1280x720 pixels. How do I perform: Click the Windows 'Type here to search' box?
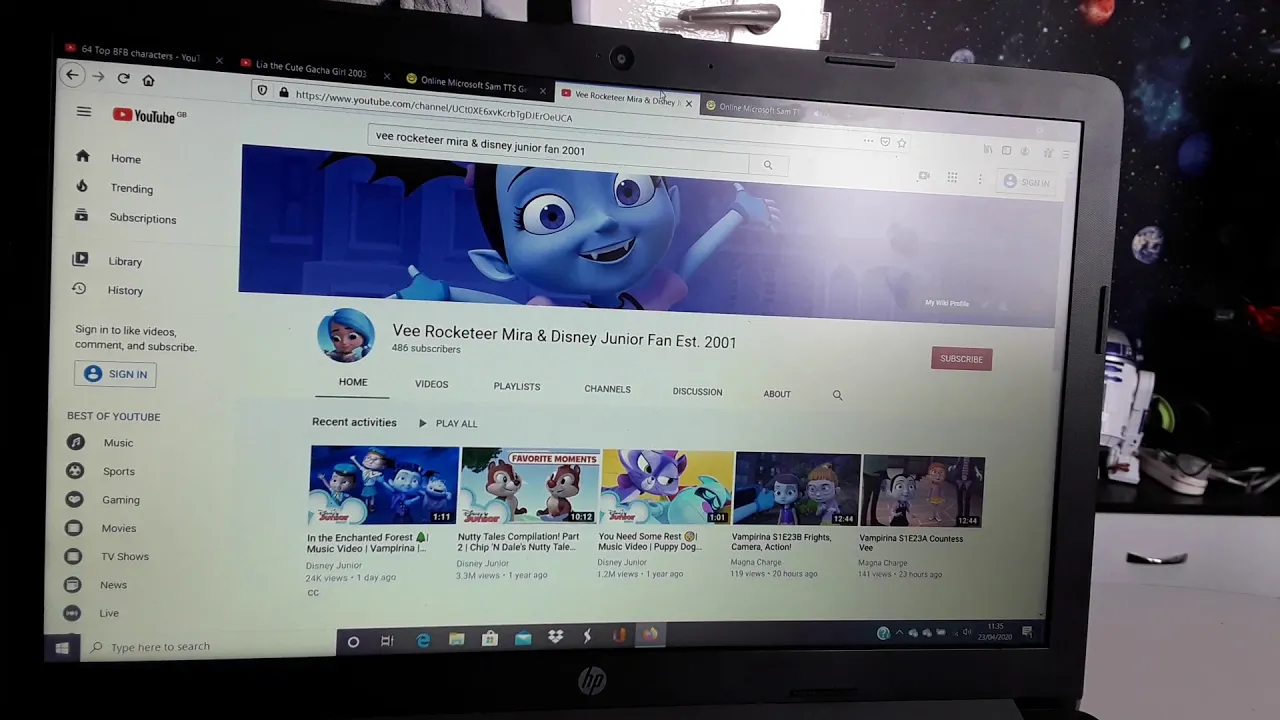click(x=210, y=647)
